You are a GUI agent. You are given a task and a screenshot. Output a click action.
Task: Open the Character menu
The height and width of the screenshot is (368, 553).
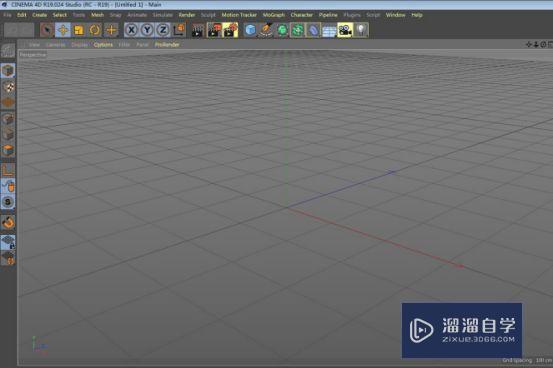coord(302,15)
